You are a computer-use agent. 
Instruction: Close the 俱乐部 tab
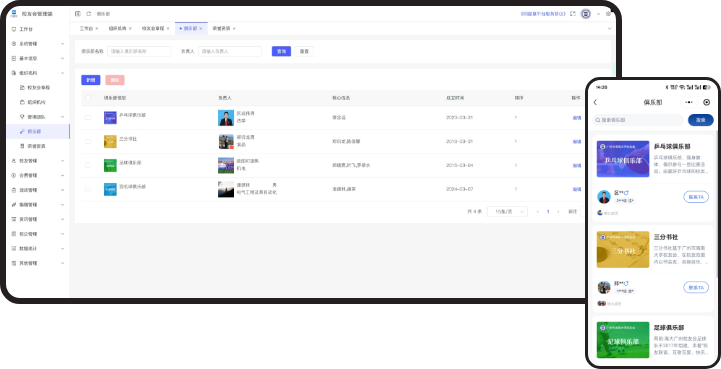click(200, 29)
